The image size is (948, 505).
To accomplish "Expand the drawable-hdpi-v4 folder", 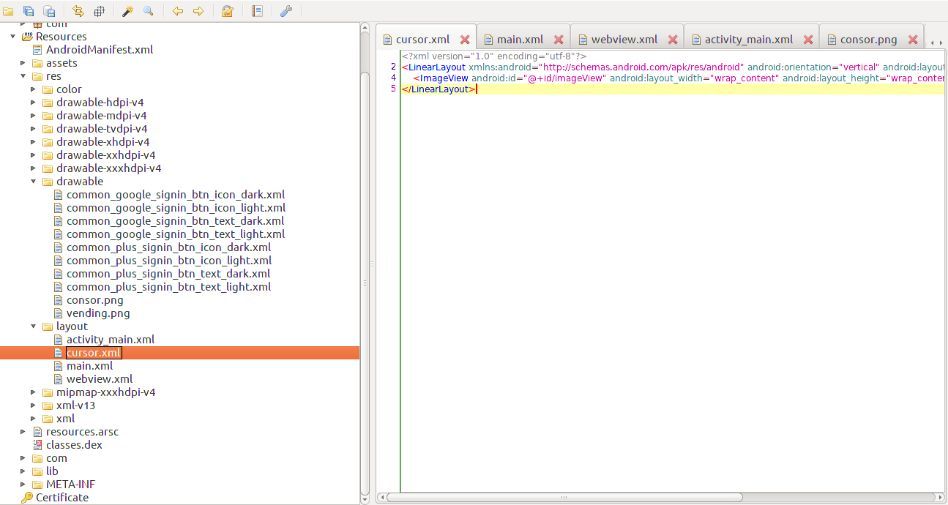I will [33, 102].
